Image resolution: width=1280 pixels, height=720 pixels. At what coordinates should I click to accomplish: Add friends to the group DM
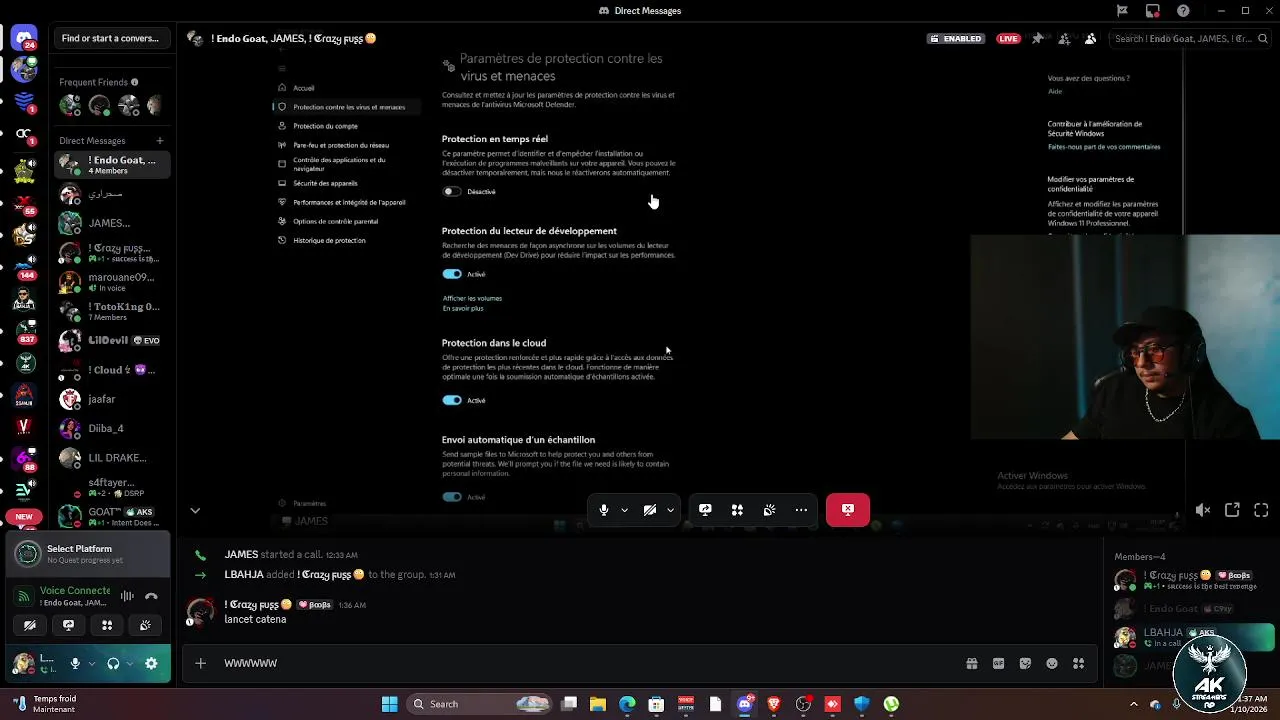point(1064,38)
